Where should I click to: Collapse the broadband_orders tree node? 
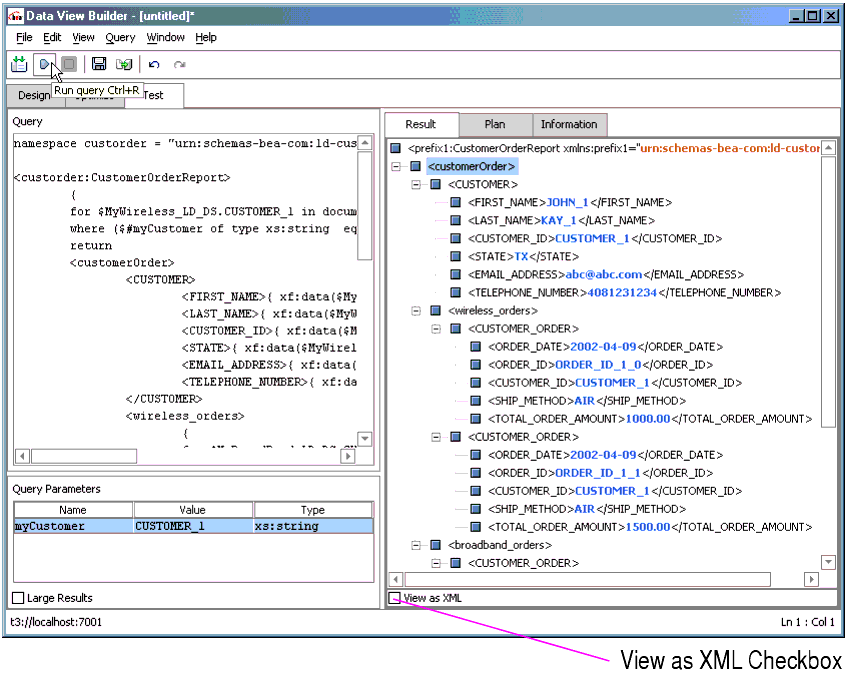(416, 545)
